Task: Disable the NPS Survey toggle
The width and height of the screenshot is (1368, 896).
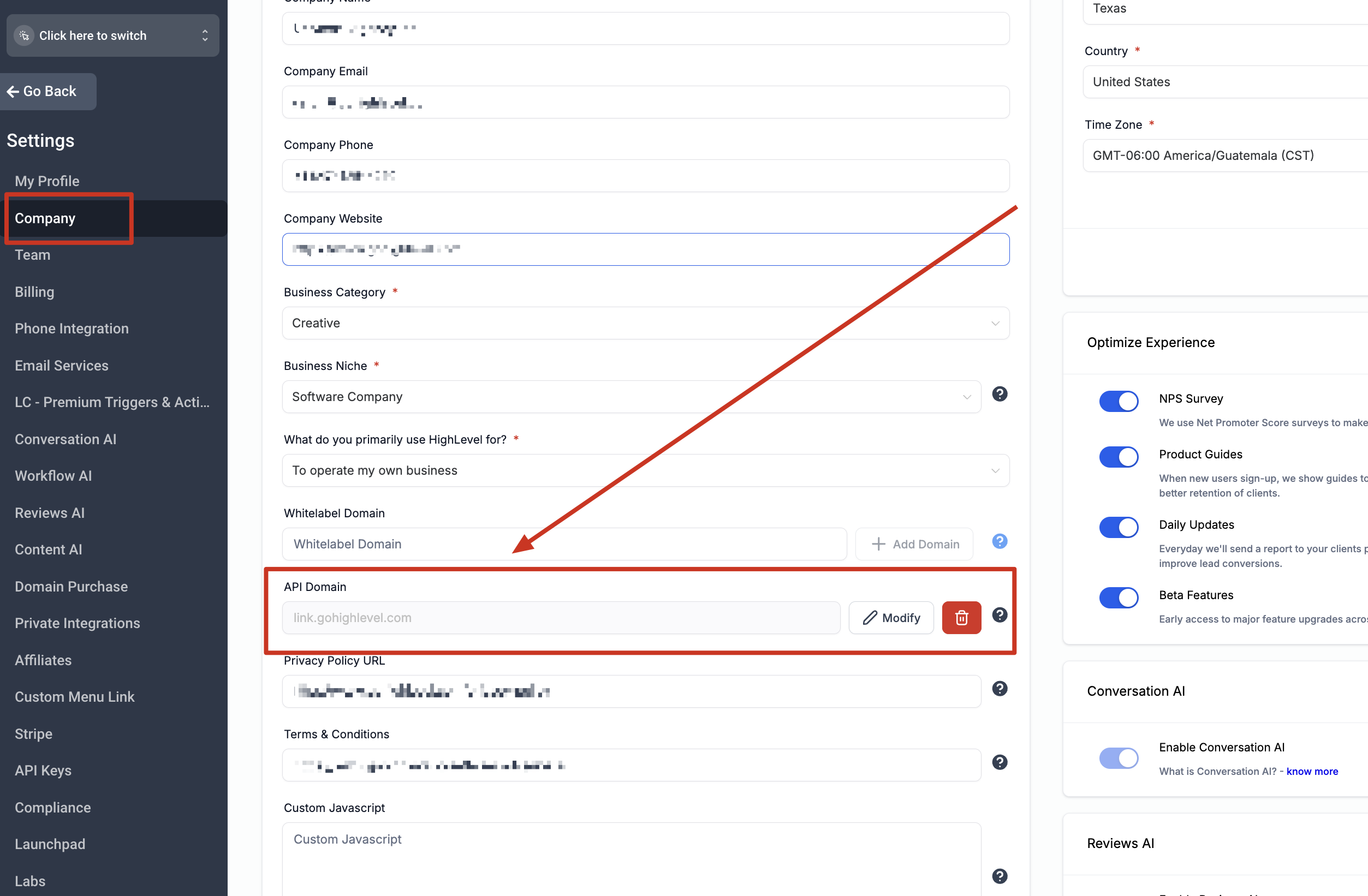Action: tap(1118, 401)
